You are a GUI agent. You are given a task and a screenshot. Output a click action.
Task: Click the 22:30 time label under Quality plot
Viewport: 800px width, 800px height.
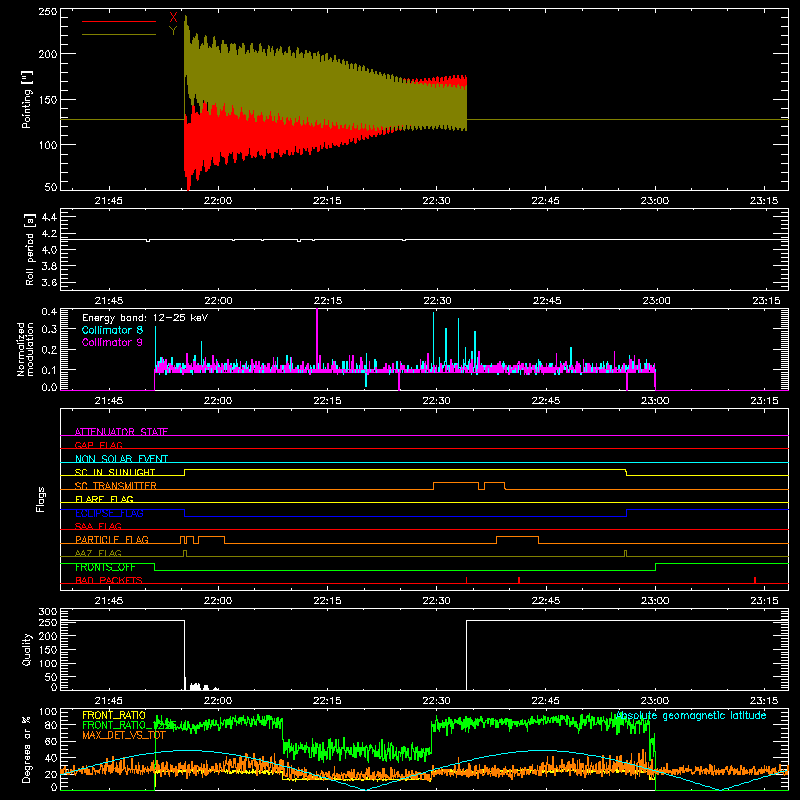(437, 701)
